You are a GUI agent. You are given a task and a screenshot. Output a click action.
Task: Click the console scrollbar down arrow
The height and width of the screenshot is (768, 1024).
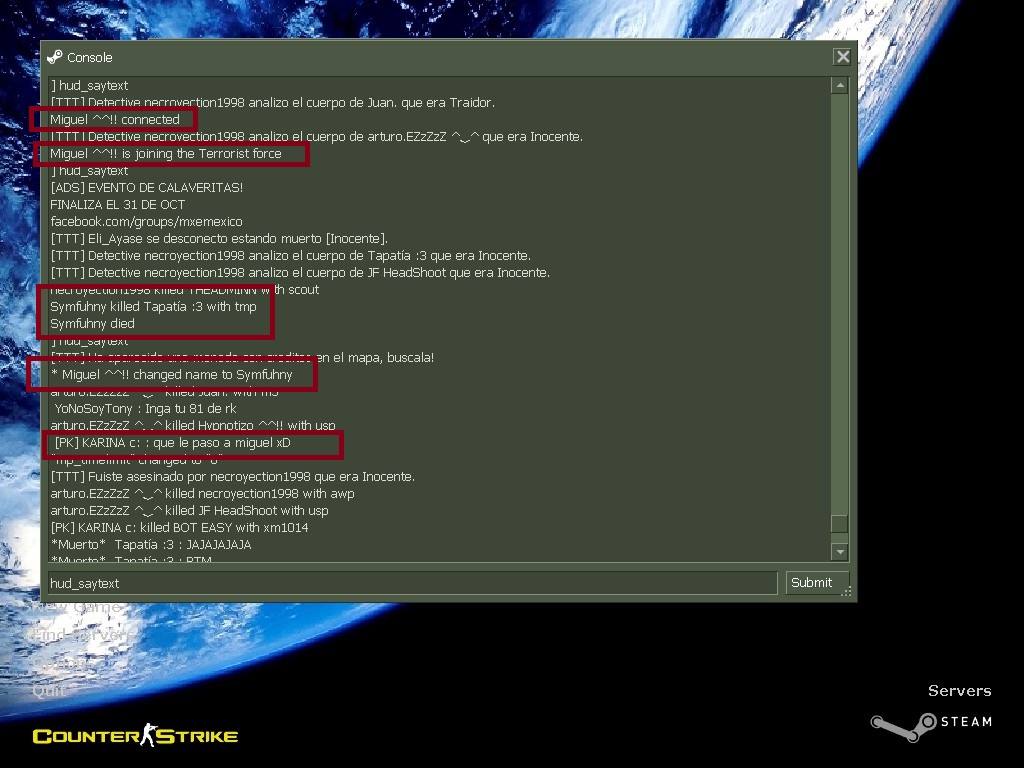point(840,552)
